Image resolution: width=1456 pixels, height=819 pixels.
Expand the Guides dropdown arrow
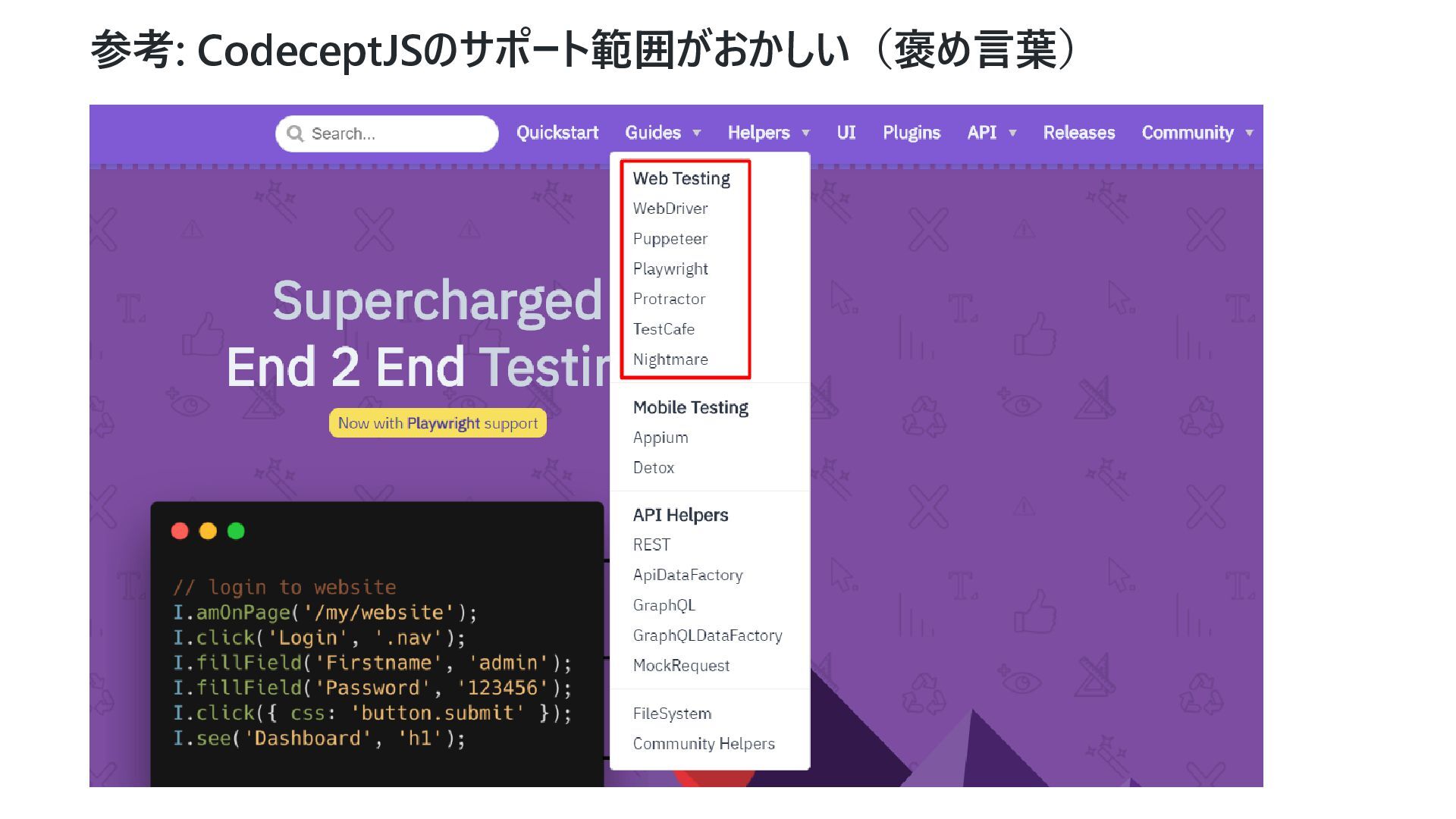click(x=697, y=133)
